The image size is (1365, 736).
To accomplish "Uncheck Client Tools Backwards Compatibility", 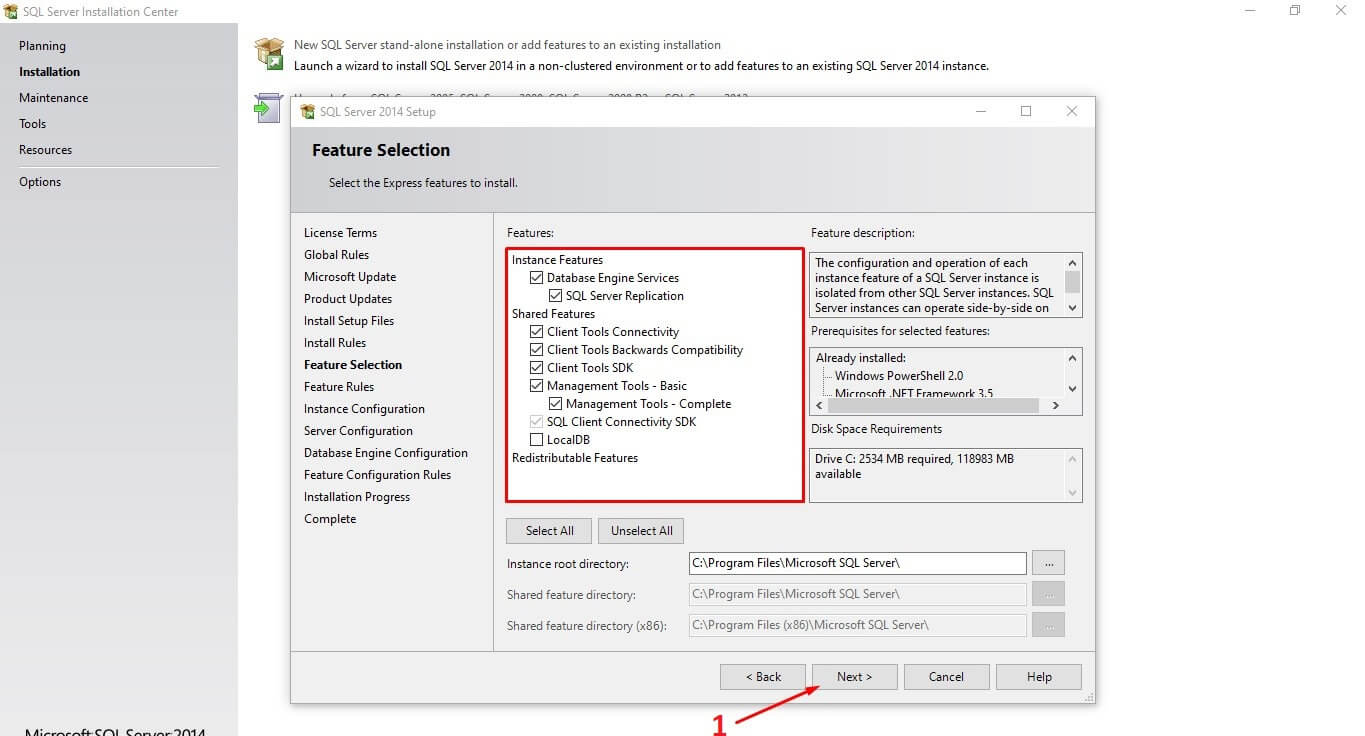I will [x=537, y=350].
